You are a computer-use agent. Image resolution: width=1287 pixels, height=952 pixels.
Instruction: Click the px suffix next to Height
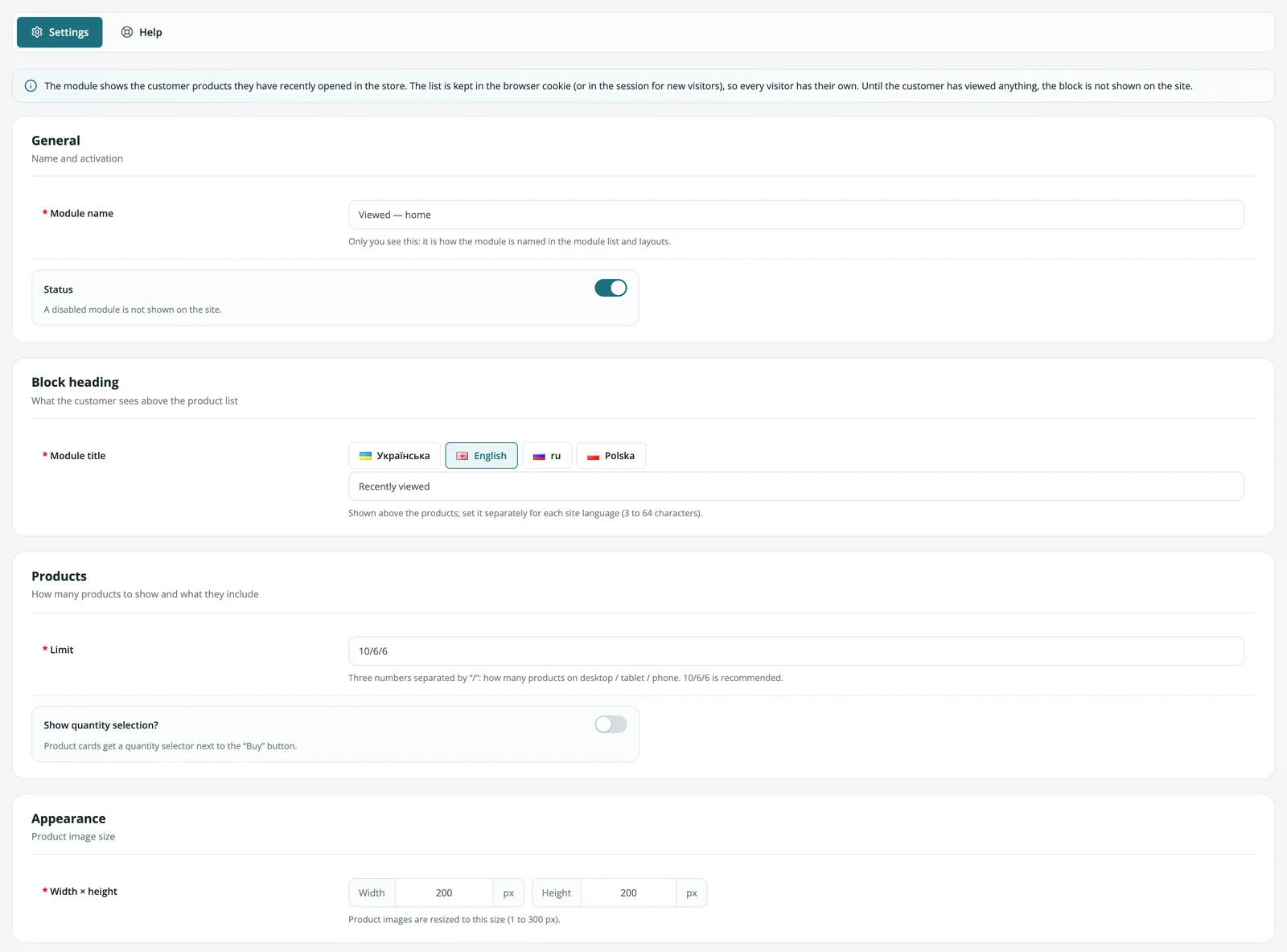pos(692,893)
